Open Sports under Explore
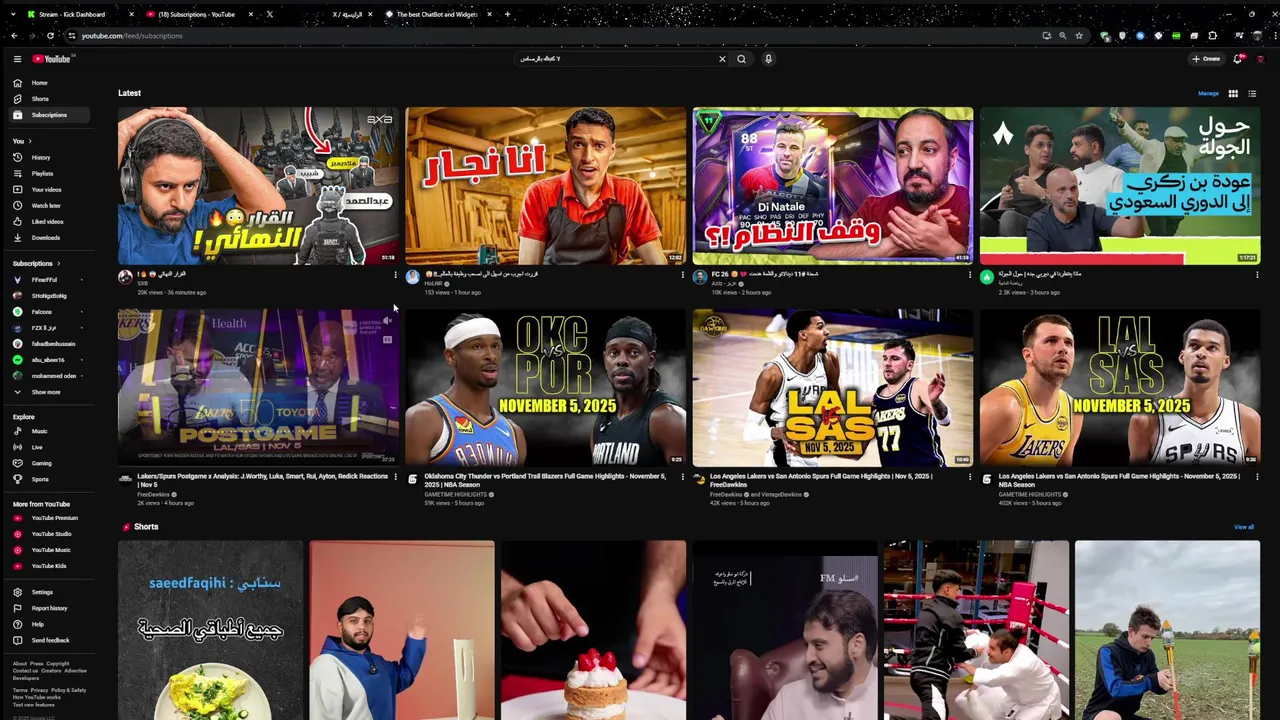1280x720 pixels. pyautogui.click(x=50, y=479)
